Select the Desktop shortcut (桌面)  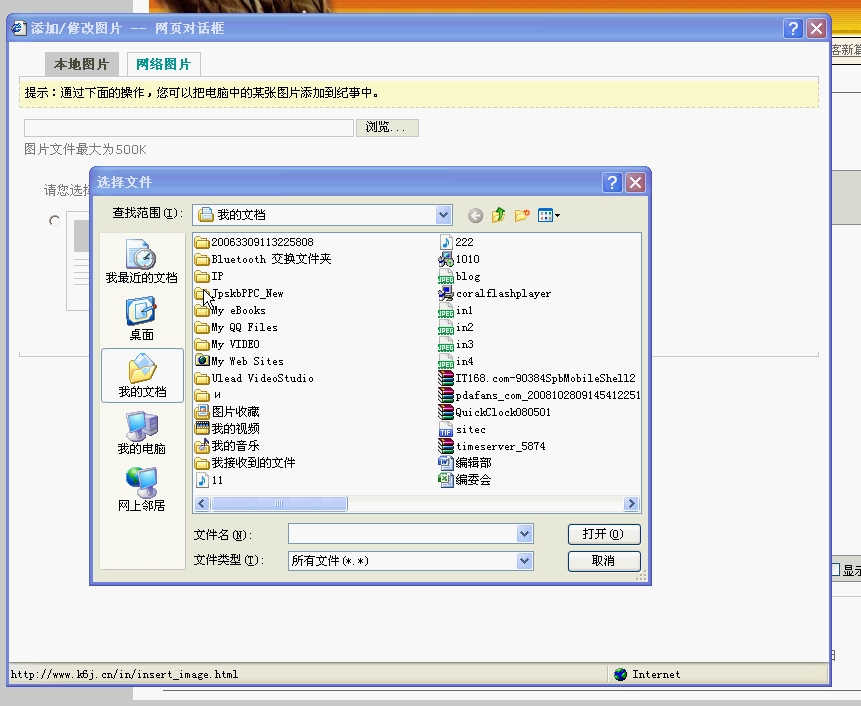click(x=142, y=319)
